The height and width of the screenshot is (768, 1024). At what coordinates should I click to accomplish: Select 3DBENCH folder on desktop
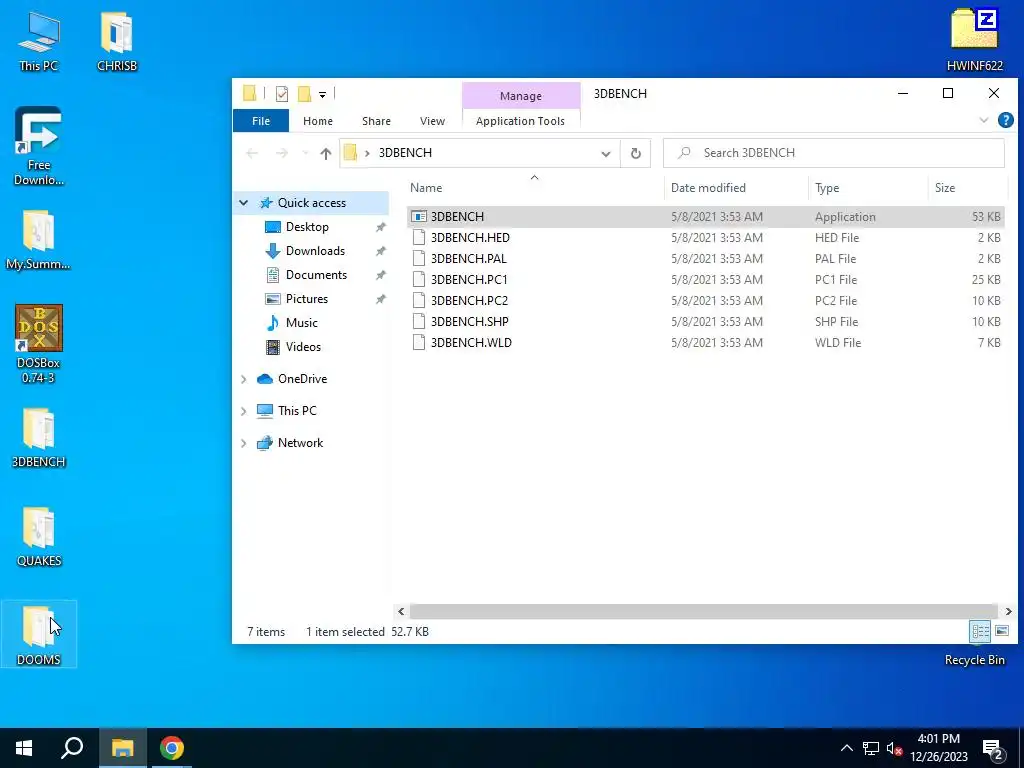point(39,438)
